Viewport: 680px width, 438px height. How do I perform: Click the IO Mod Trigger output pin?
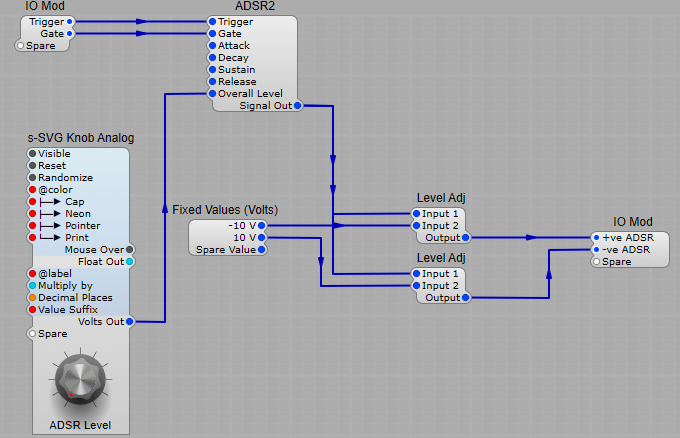pos(69,21)
